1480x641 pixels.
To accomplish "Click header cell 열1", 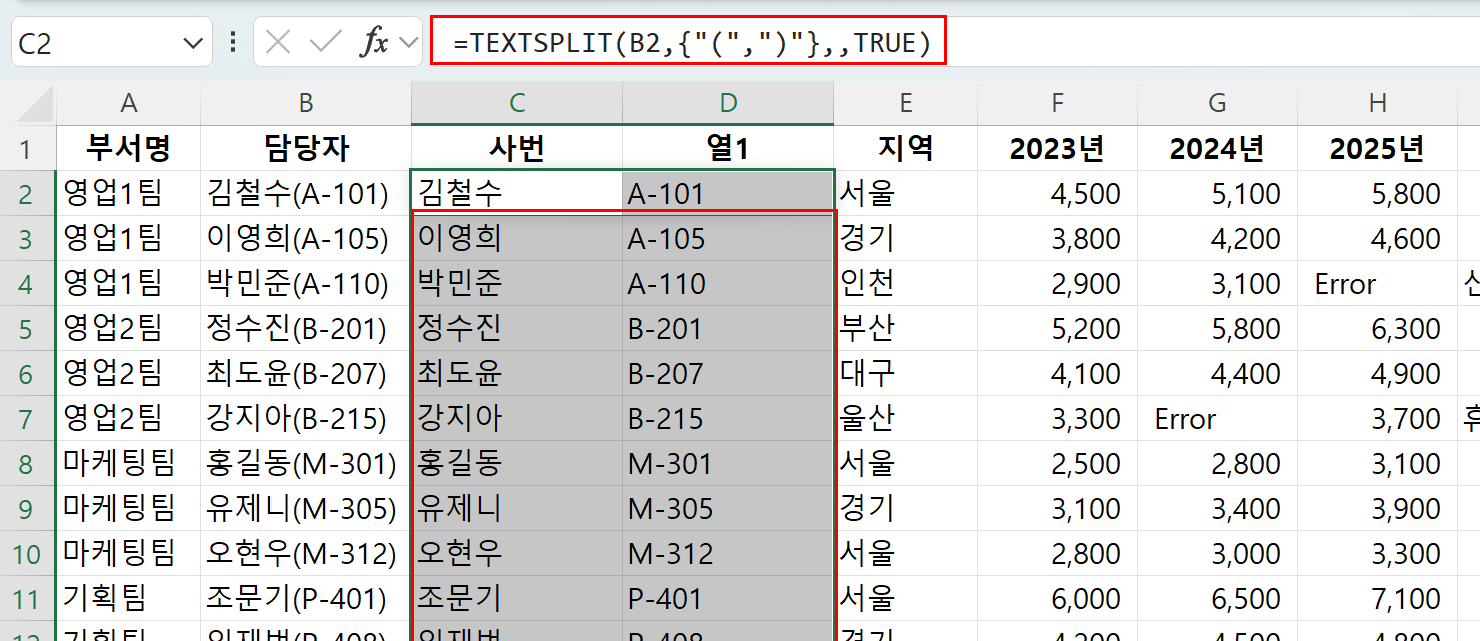I will coord(728,149).
